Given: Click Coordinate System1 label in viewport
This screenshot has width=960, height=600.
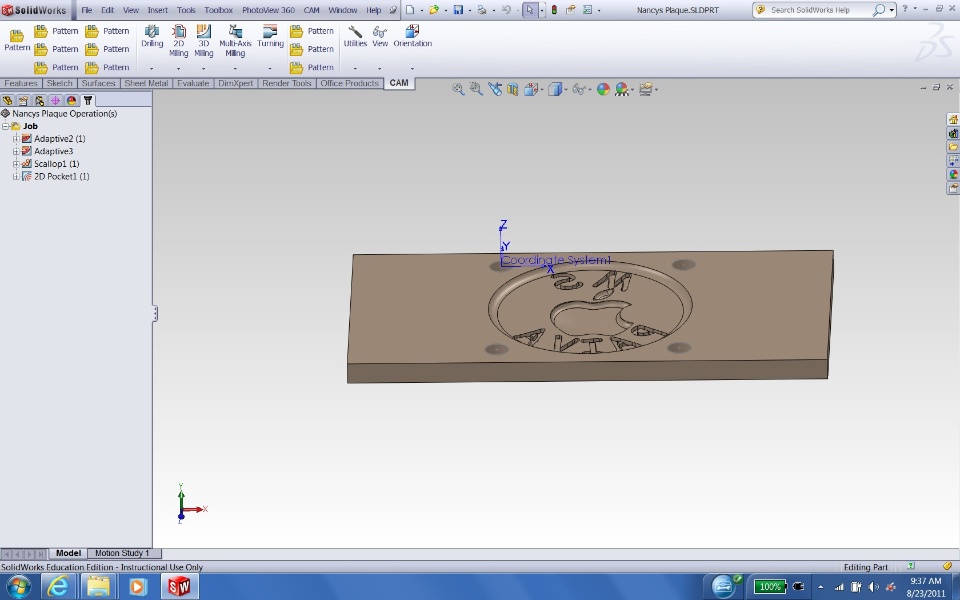Looking at the screenshot, I should [x=556, y=260].
